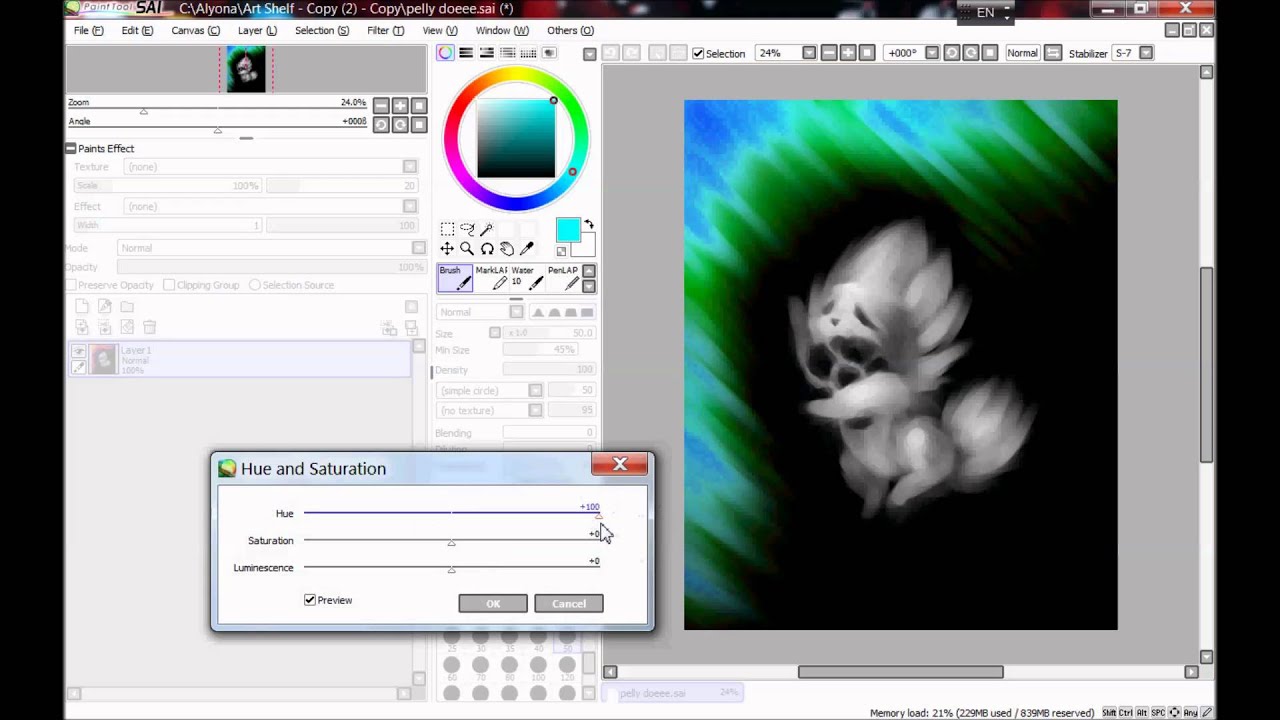Create a new layer

[x=82, y=307]
